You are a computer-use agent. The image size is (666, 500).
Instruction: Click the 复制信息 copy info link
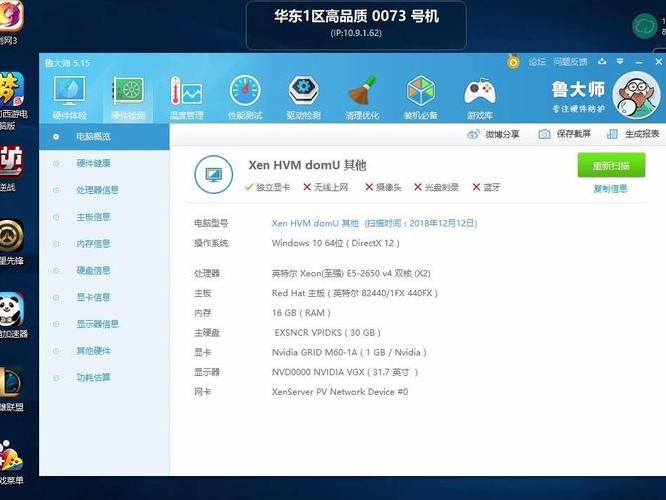(610, 189)
